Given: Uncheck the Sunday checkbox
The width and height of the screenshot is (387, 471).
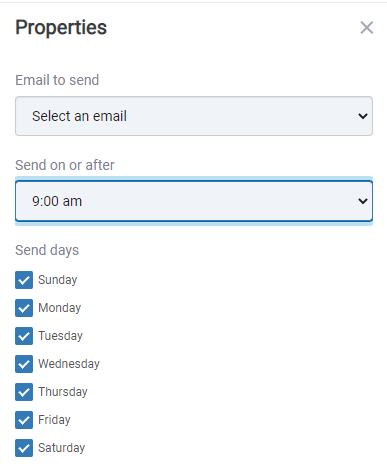Looking at the screenshot, I should [x=24, y=280].
